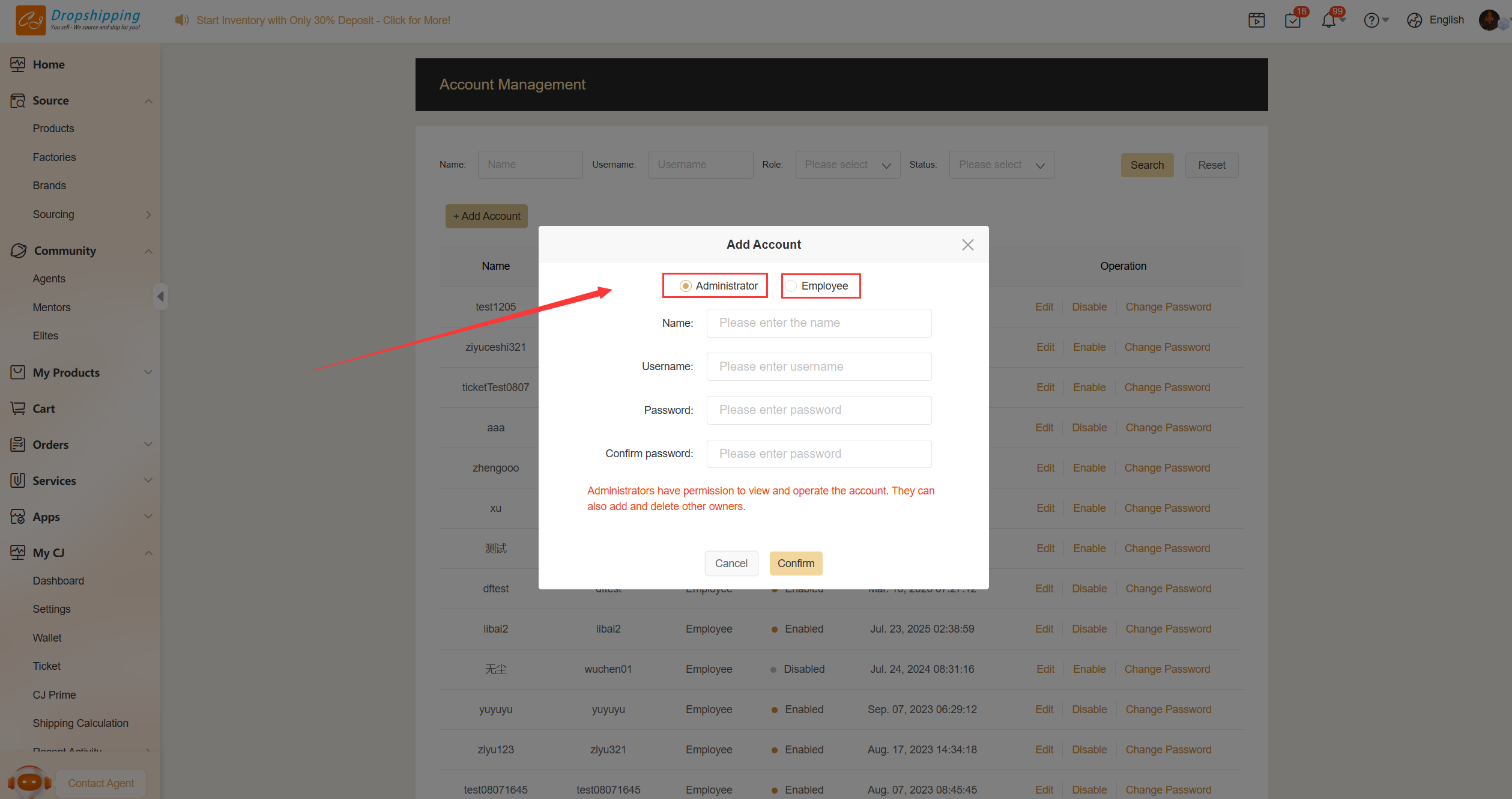Open the task checklist icon with badge
Viewport: 1512px width, 799px height.
1292,20
